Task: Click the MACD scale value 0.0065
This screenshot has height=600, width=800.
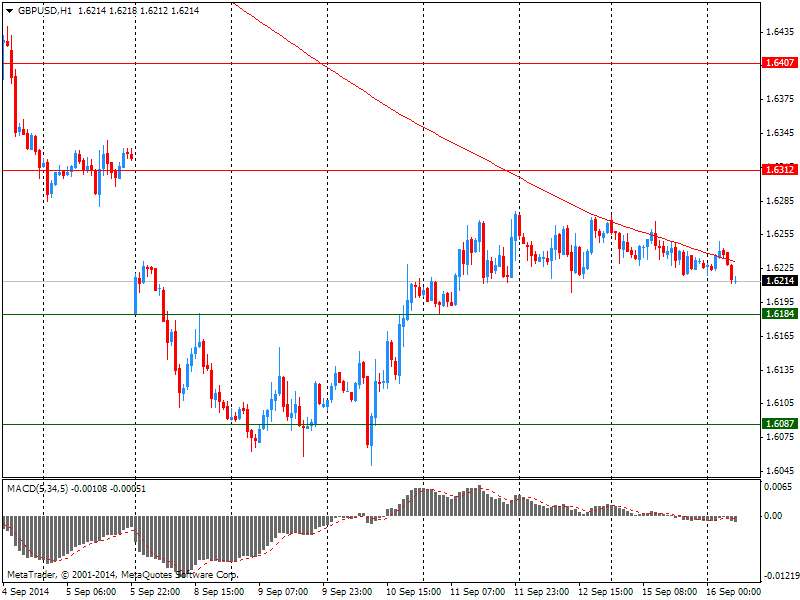Action: (779, 487)
